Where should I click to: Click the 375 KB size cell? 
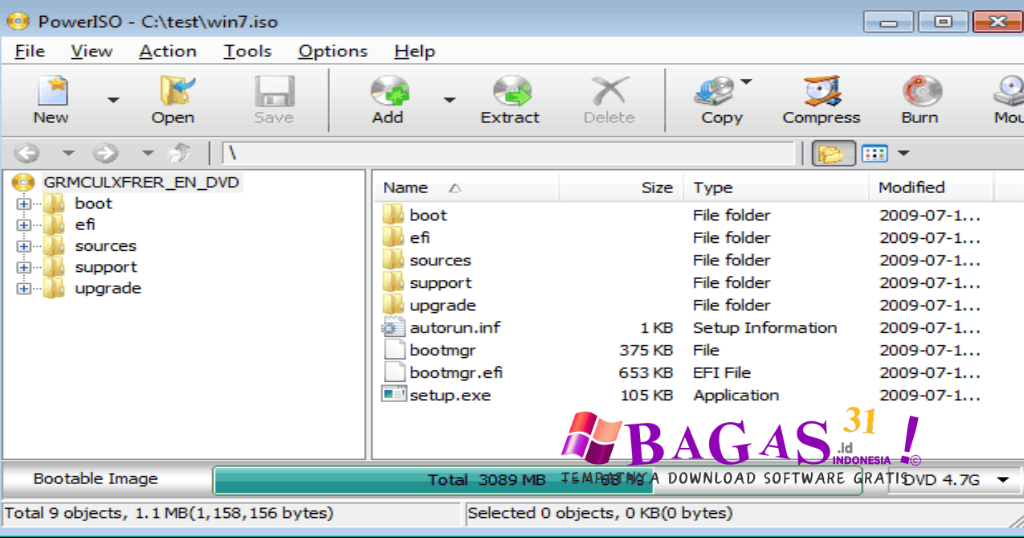click(646, 351)
